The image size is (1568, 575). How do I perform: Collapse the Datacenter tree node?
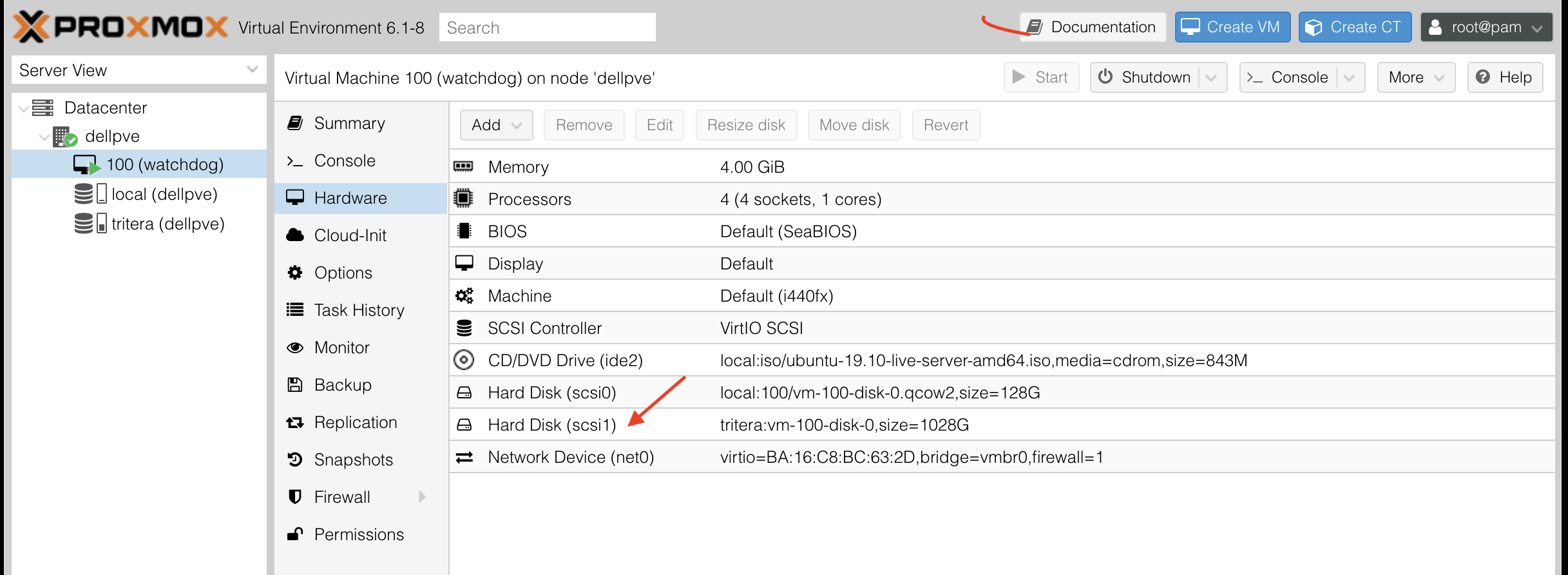[23, 108]
